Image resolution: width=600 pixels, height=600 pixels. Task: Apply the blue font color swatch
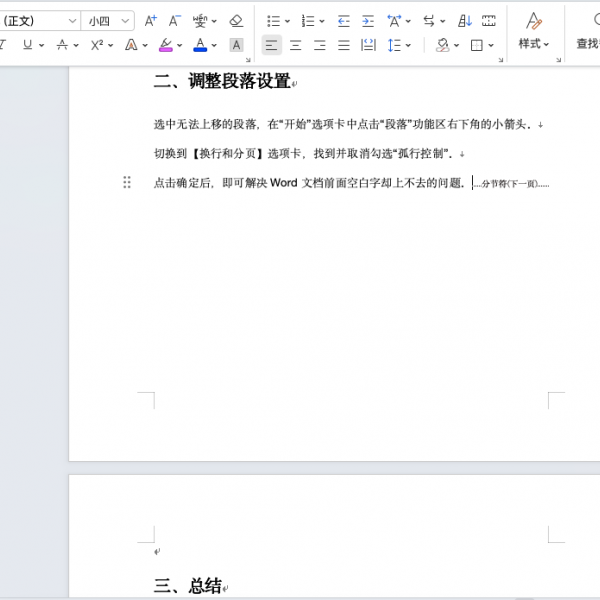[200, 45]
